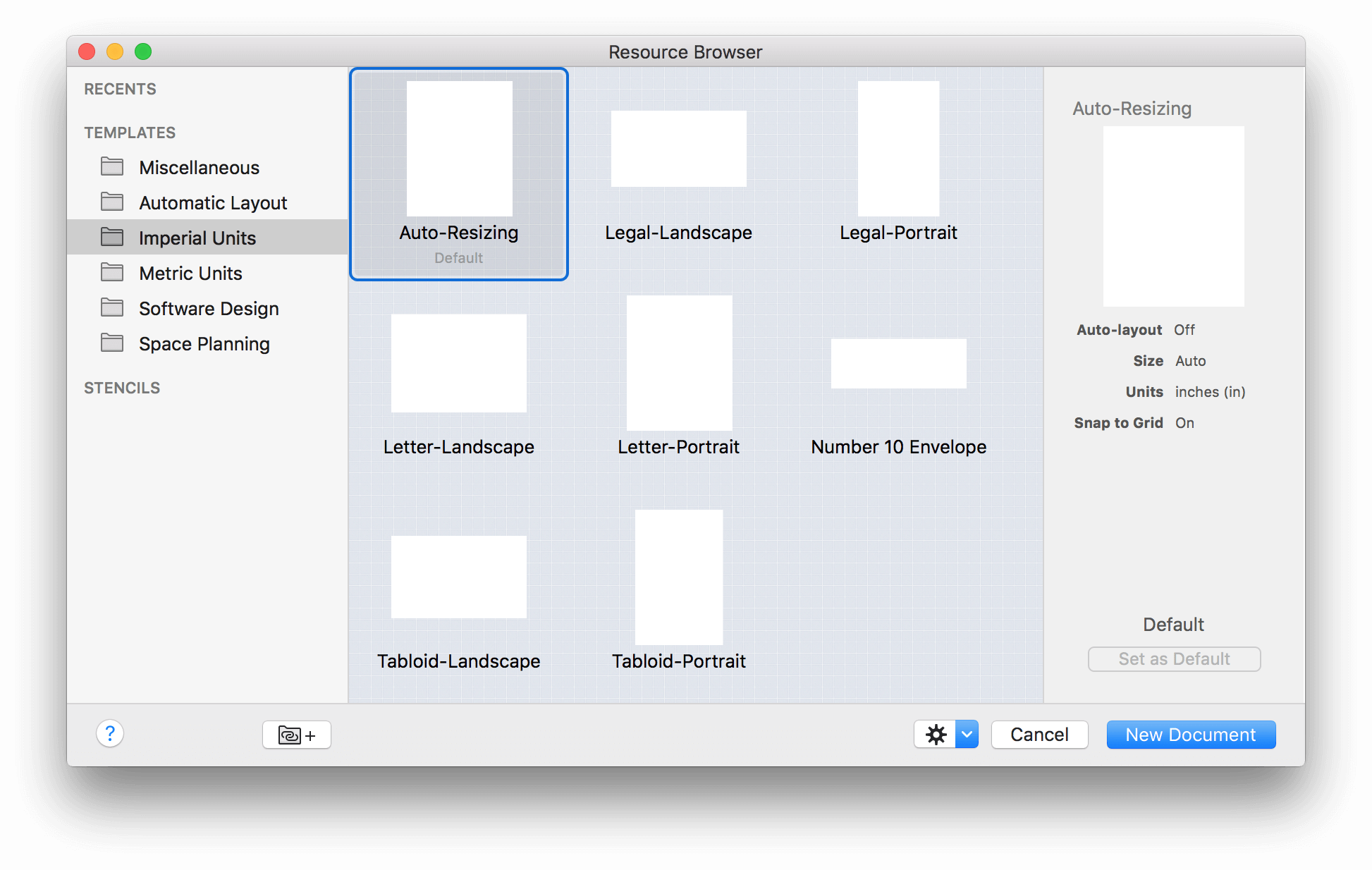1372x870 pixels.
Task: Select the Auto-Resizing template
Action: (457, 172)
